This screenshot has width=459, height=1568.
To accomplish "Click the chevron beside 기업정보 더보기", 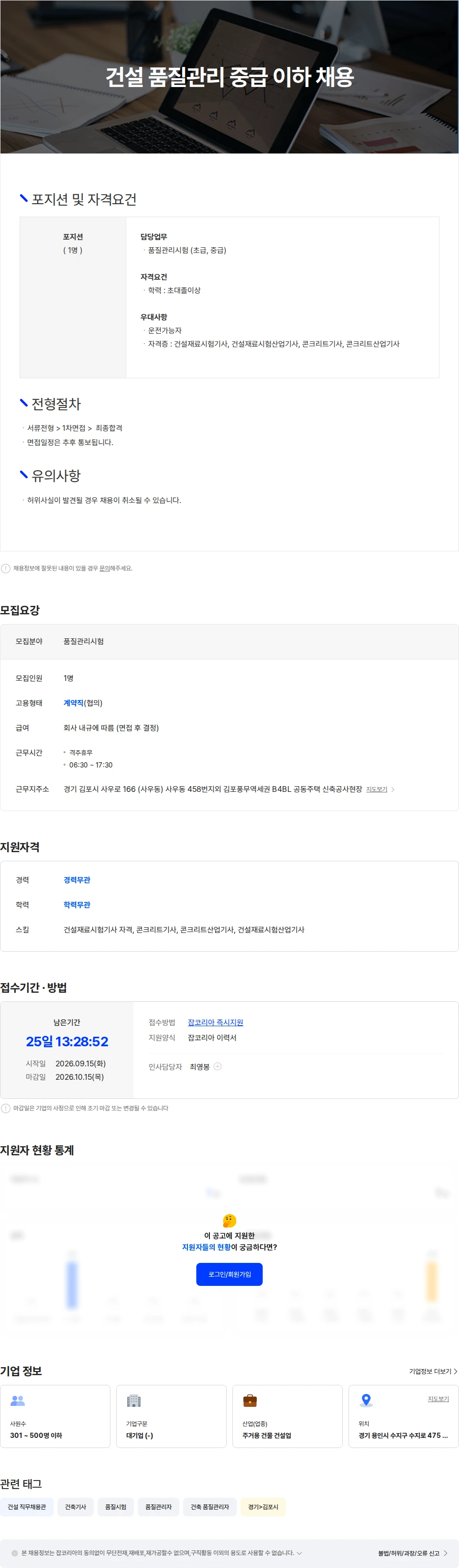I will click(455, 1371).
